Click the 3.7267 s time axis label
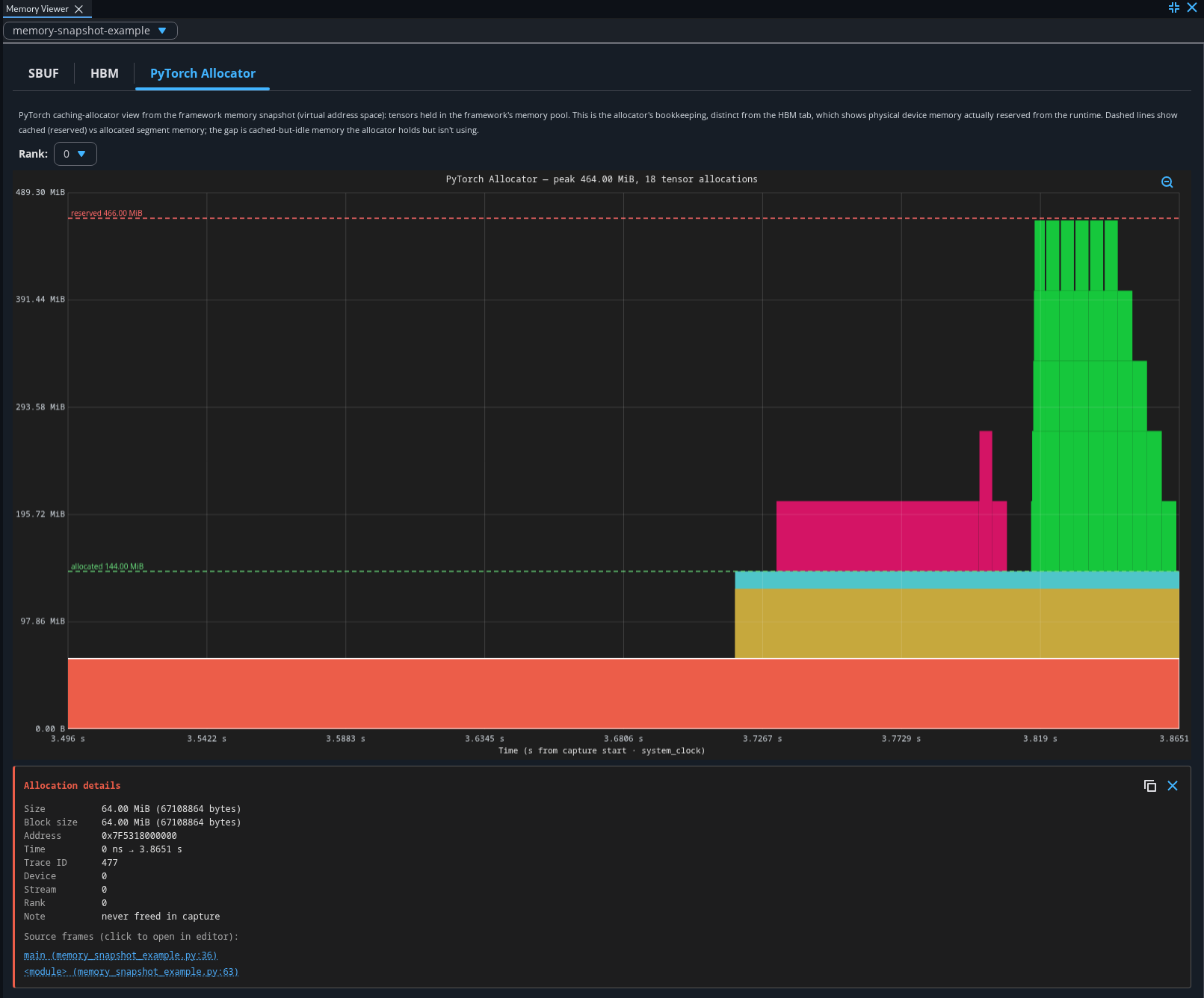 tap(762, 739)
